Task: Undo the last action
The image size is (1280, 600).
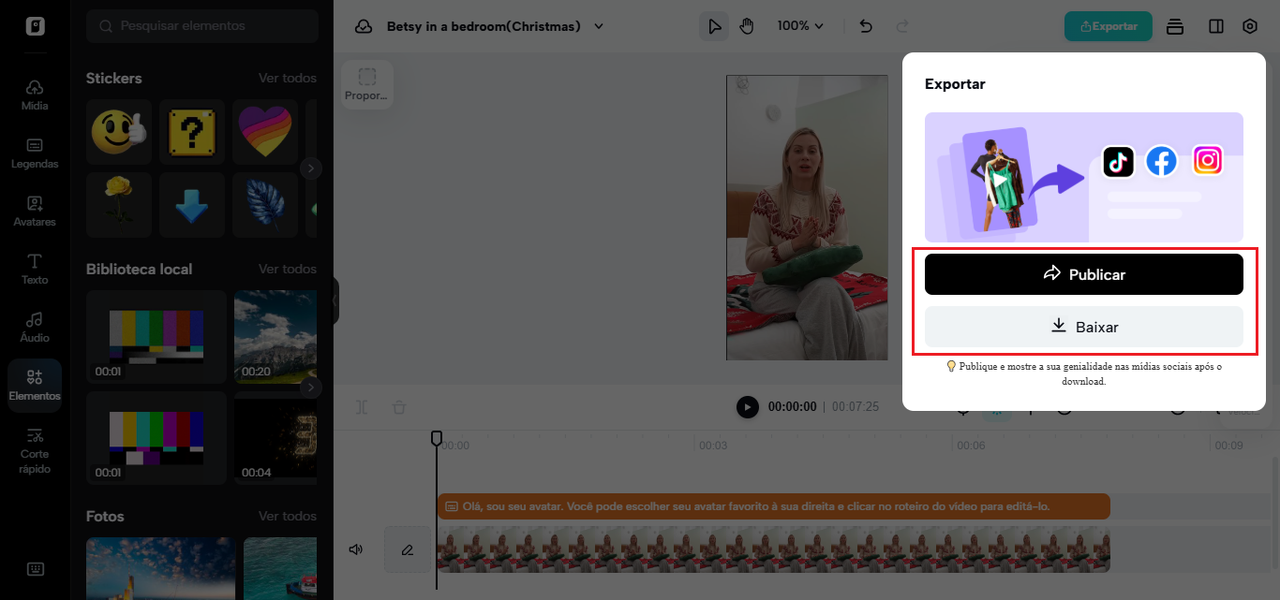Action: [x=866, y=26]
